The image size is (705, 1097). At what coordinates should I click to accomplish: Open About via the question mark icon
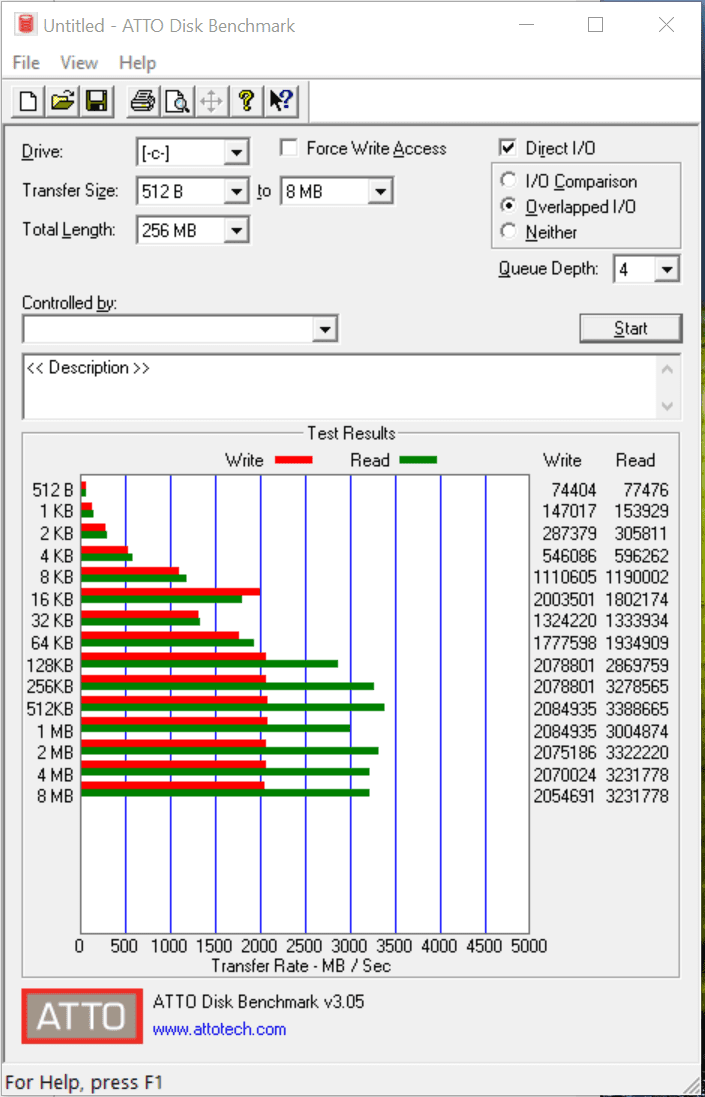click(x=245, y=101)
